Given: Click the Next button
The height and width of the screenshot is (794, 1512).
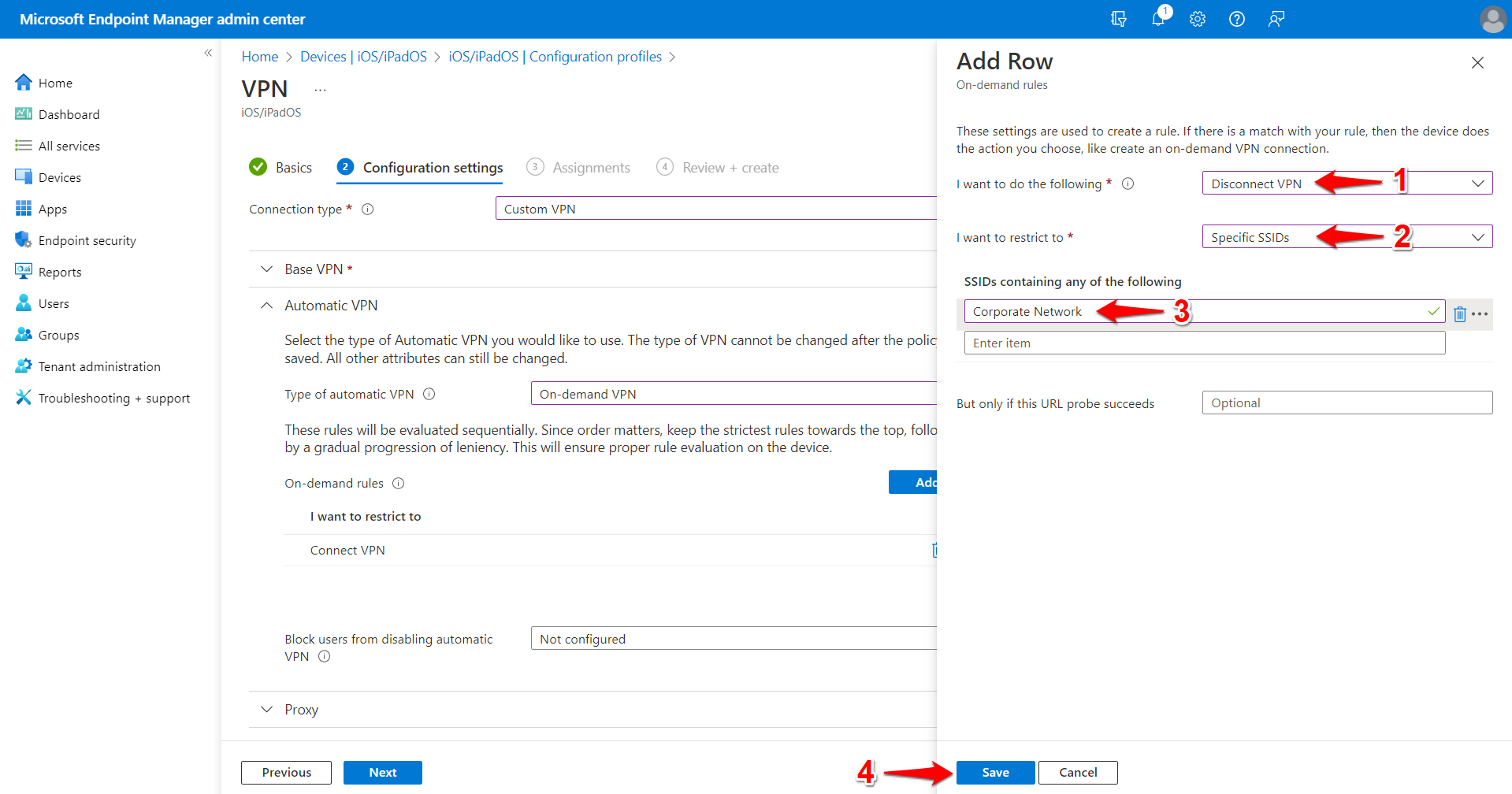Looking at the screenshot, I should click(x=382, y=772).
